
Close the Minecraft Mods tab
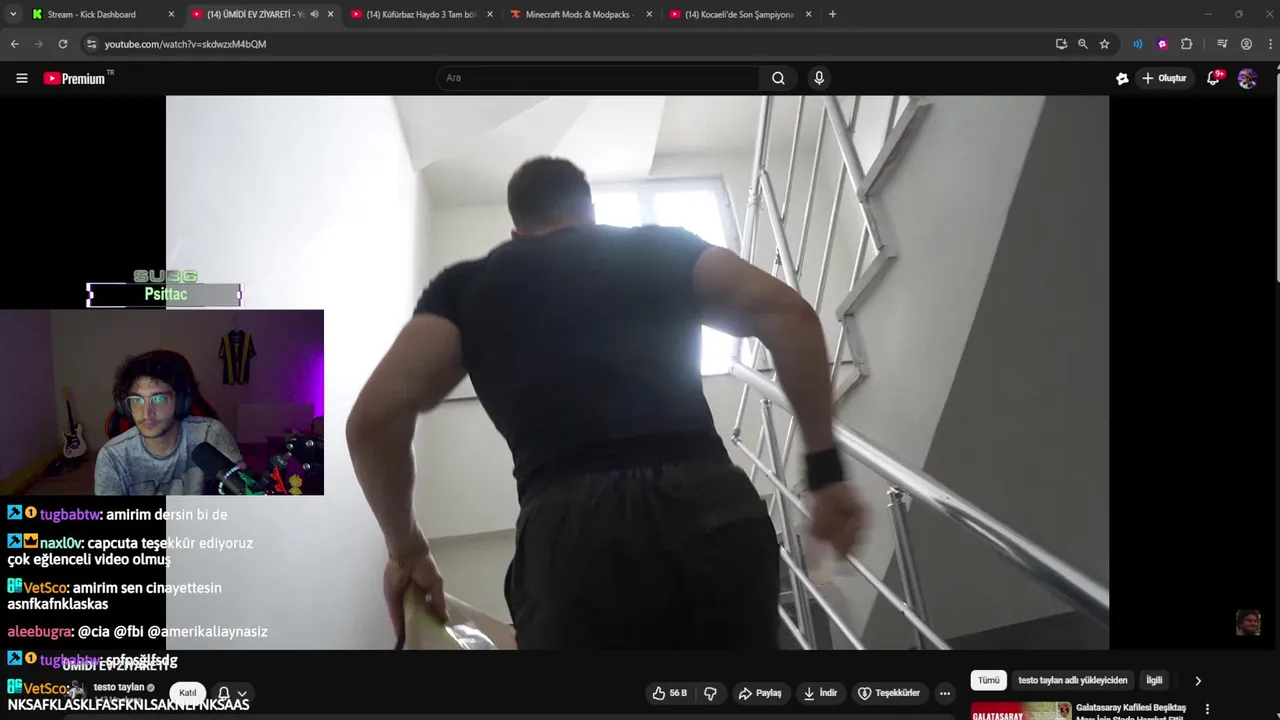649,14
